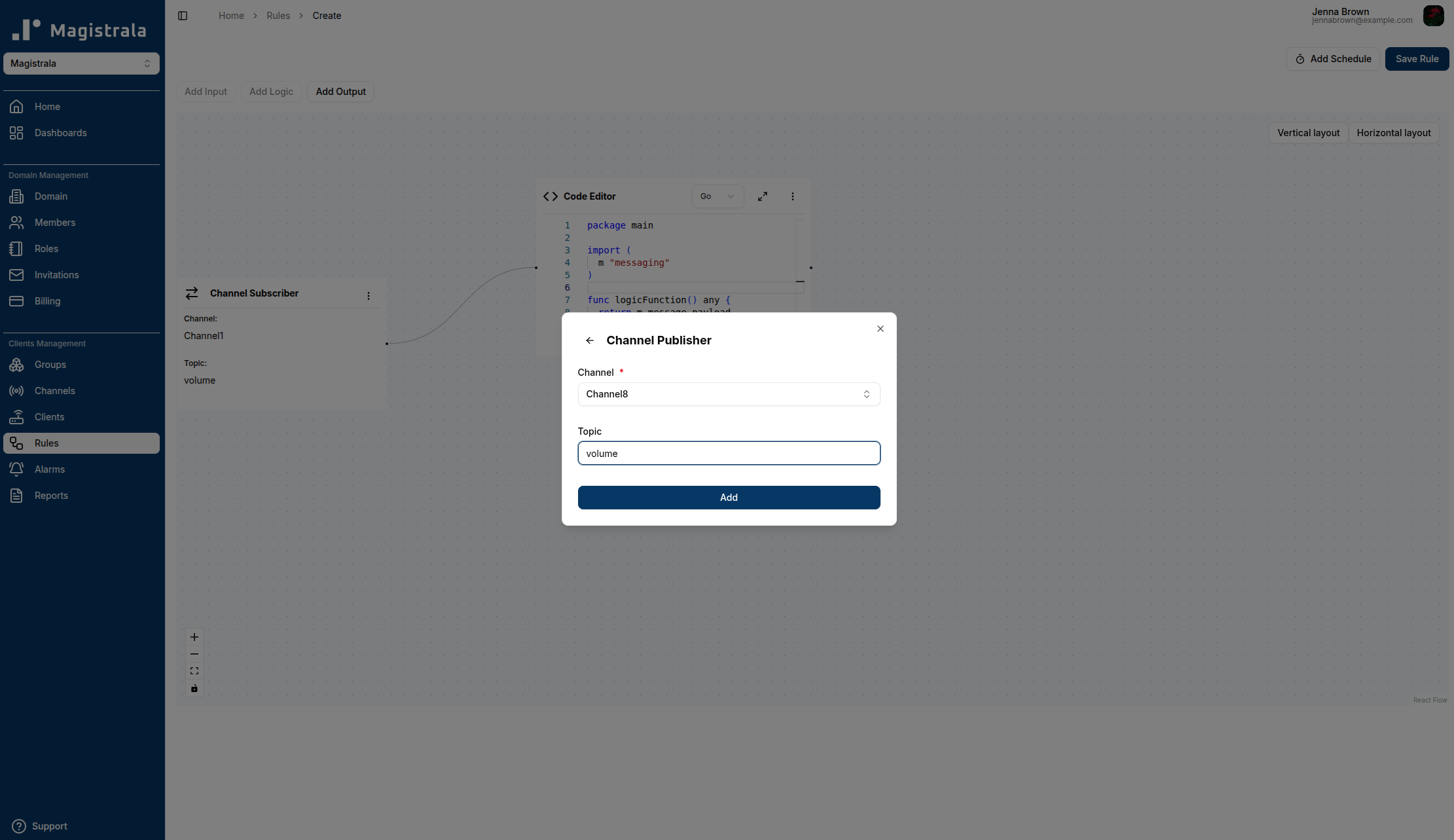Zoom in on the rule canvas

[x=194, y=636]
